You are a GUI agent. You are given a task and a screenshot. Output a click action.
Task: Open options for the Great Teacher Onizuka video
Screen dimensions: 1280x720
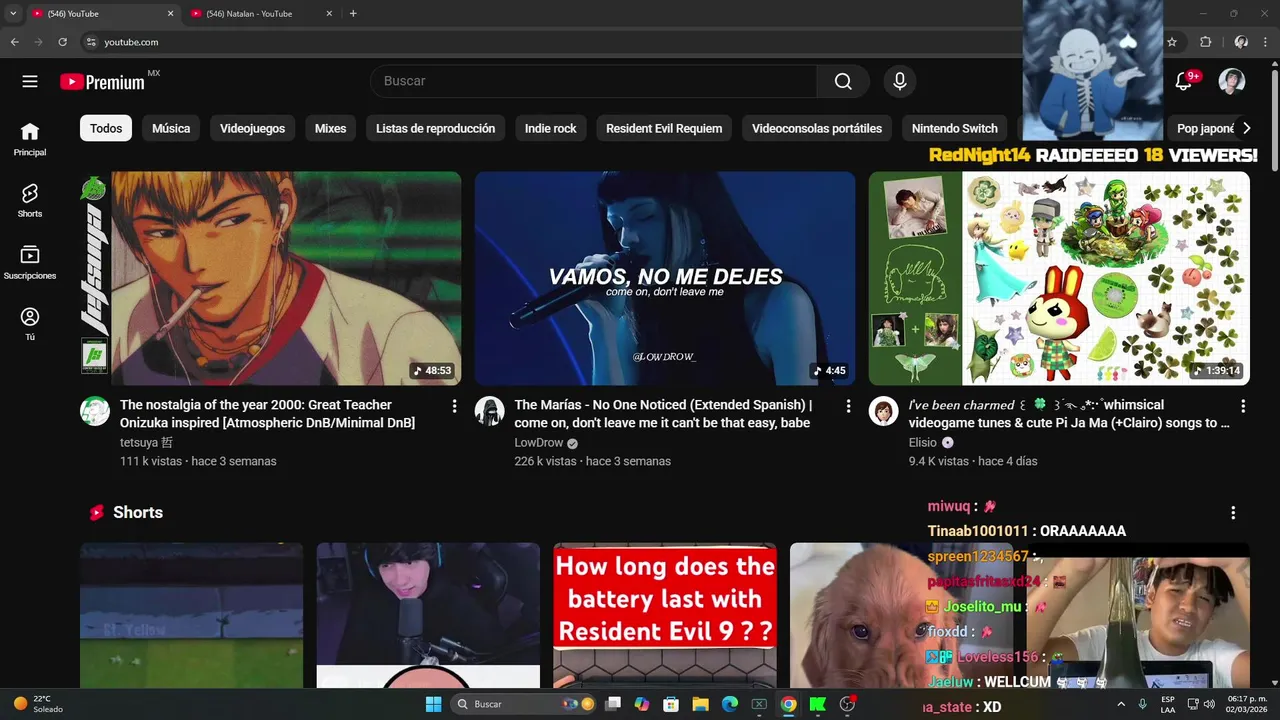pyautogui.click(x=454, y=406)
